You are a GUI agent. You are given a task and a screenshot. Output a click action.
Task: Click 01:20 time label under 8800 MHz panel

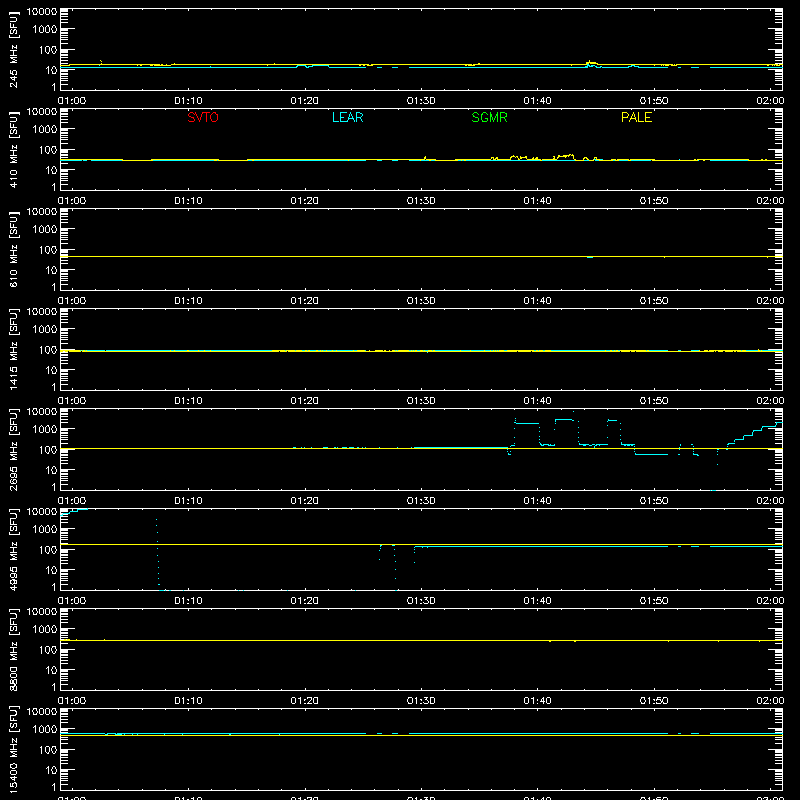point(305,701)
